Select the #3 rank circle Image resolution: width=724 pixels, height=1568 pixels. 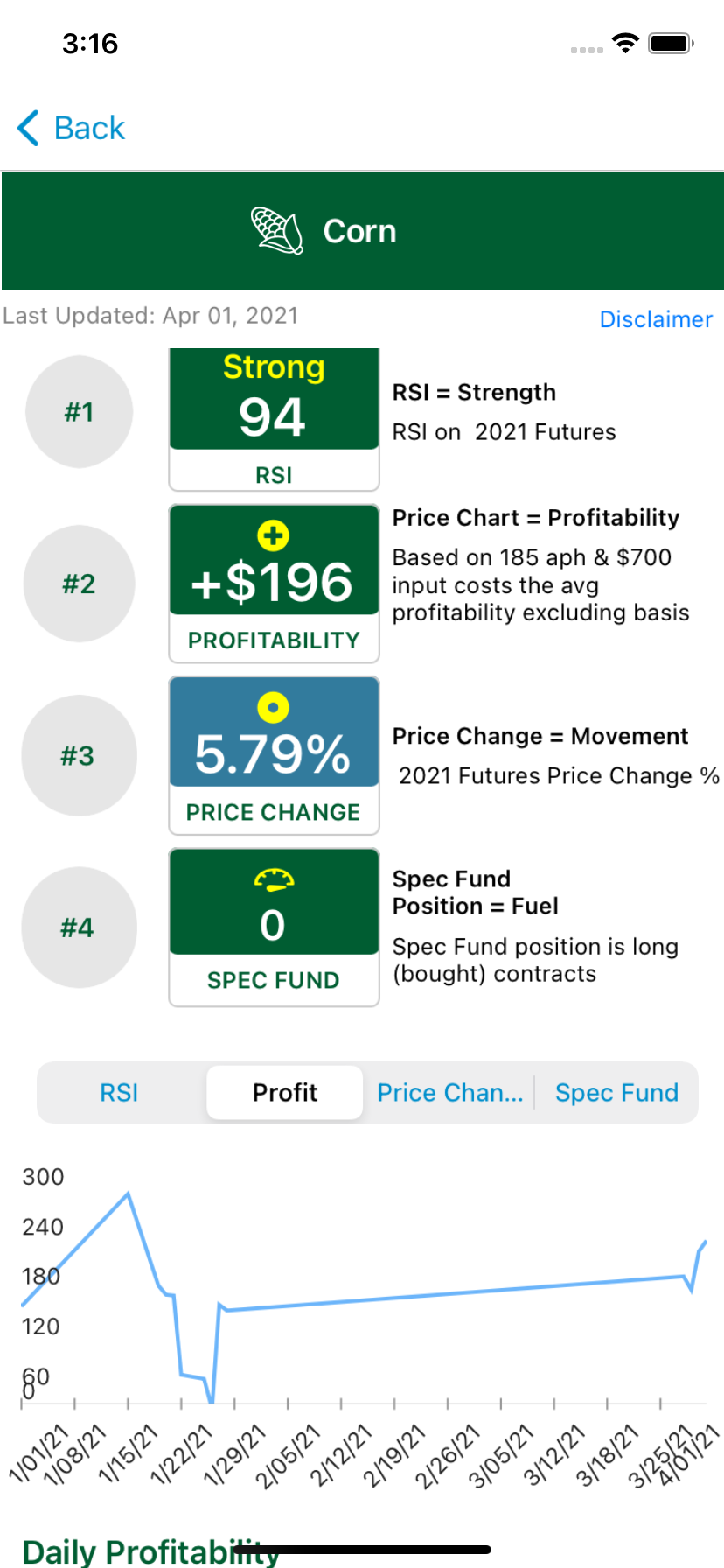[x=79, y=755]
